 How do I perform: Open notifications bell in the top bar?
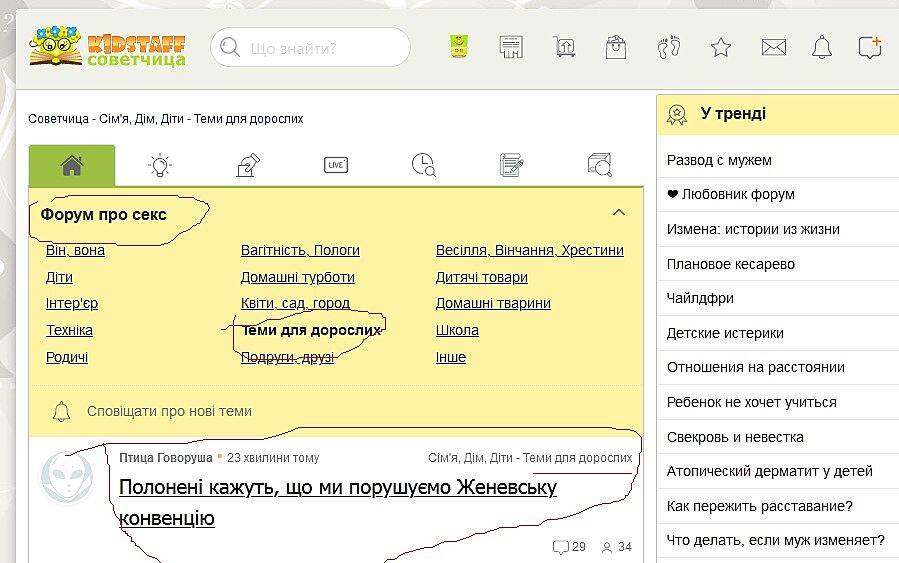coord(821,47)
